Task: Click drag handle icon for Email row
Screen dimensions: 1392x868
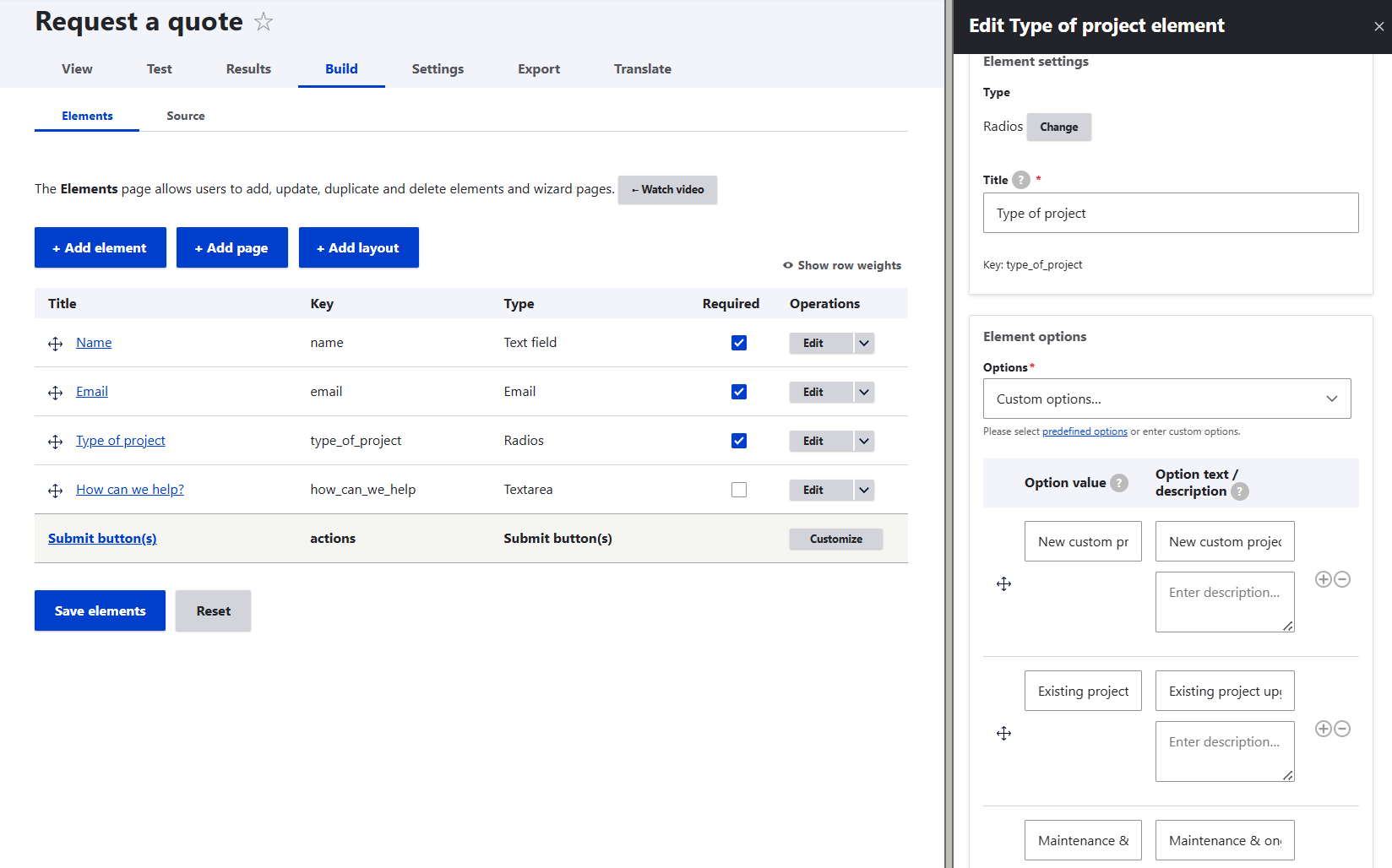Action: (x=56, y=393)
